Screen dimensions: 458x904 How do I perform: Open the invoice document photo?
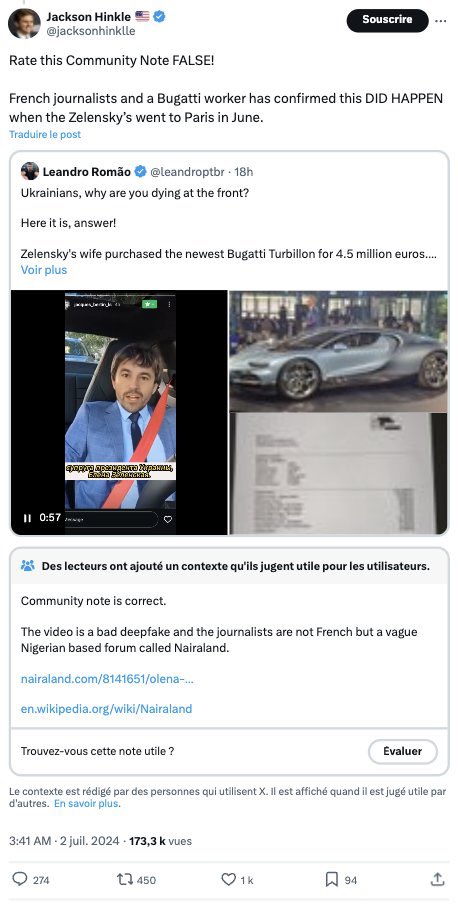pyautogui.click(x=338, y=474)
